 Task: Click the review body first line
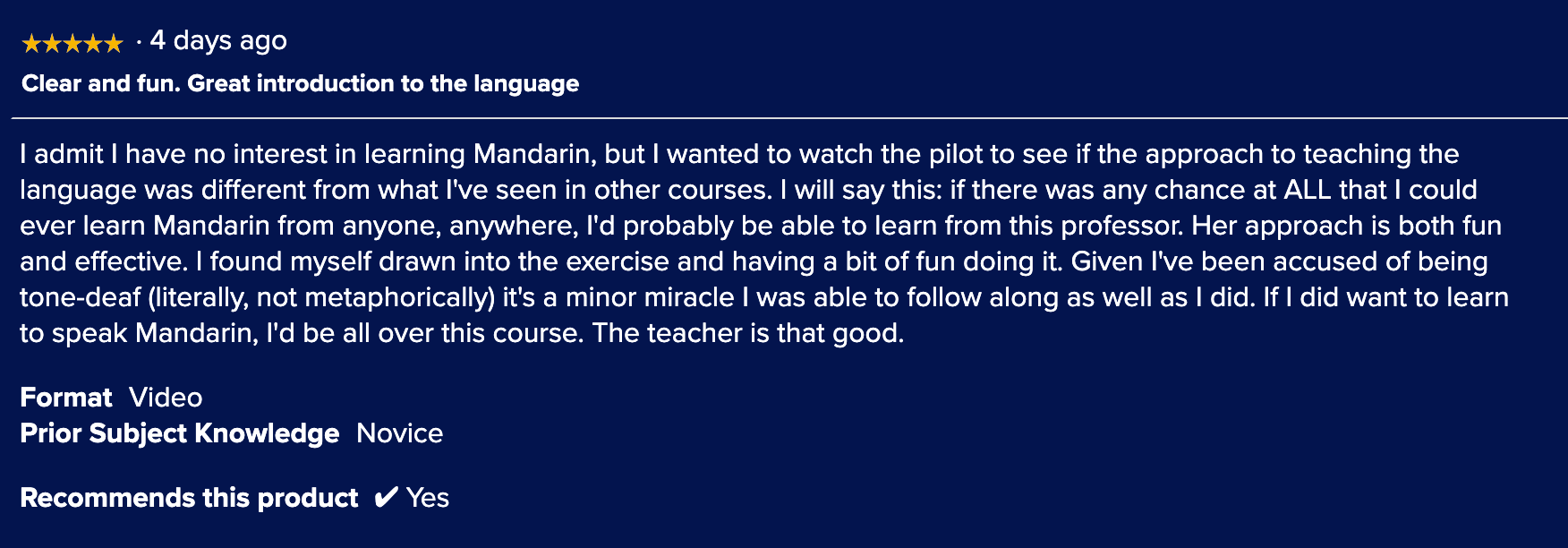(x=739, y=154)
